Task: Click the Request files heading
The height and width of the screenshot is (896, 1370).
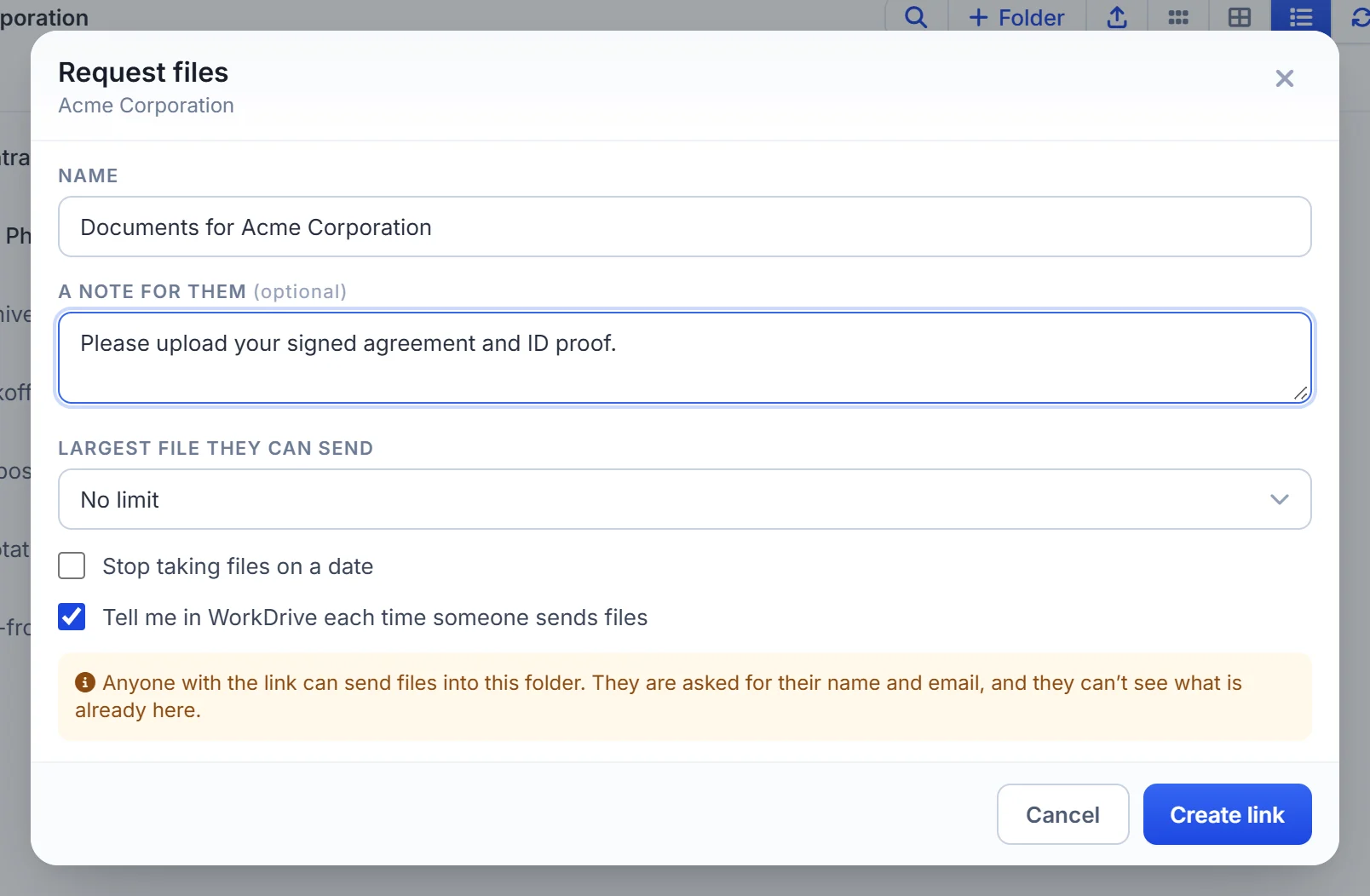Action: point(143,72)
